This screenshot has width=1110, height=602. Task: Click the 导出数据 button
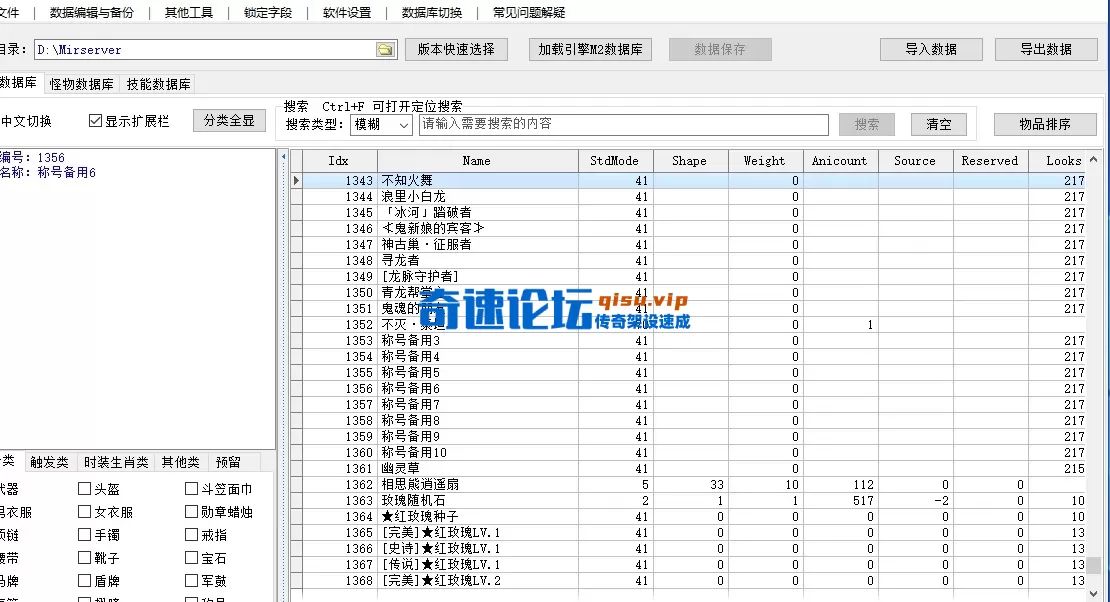click(1046, 48)
